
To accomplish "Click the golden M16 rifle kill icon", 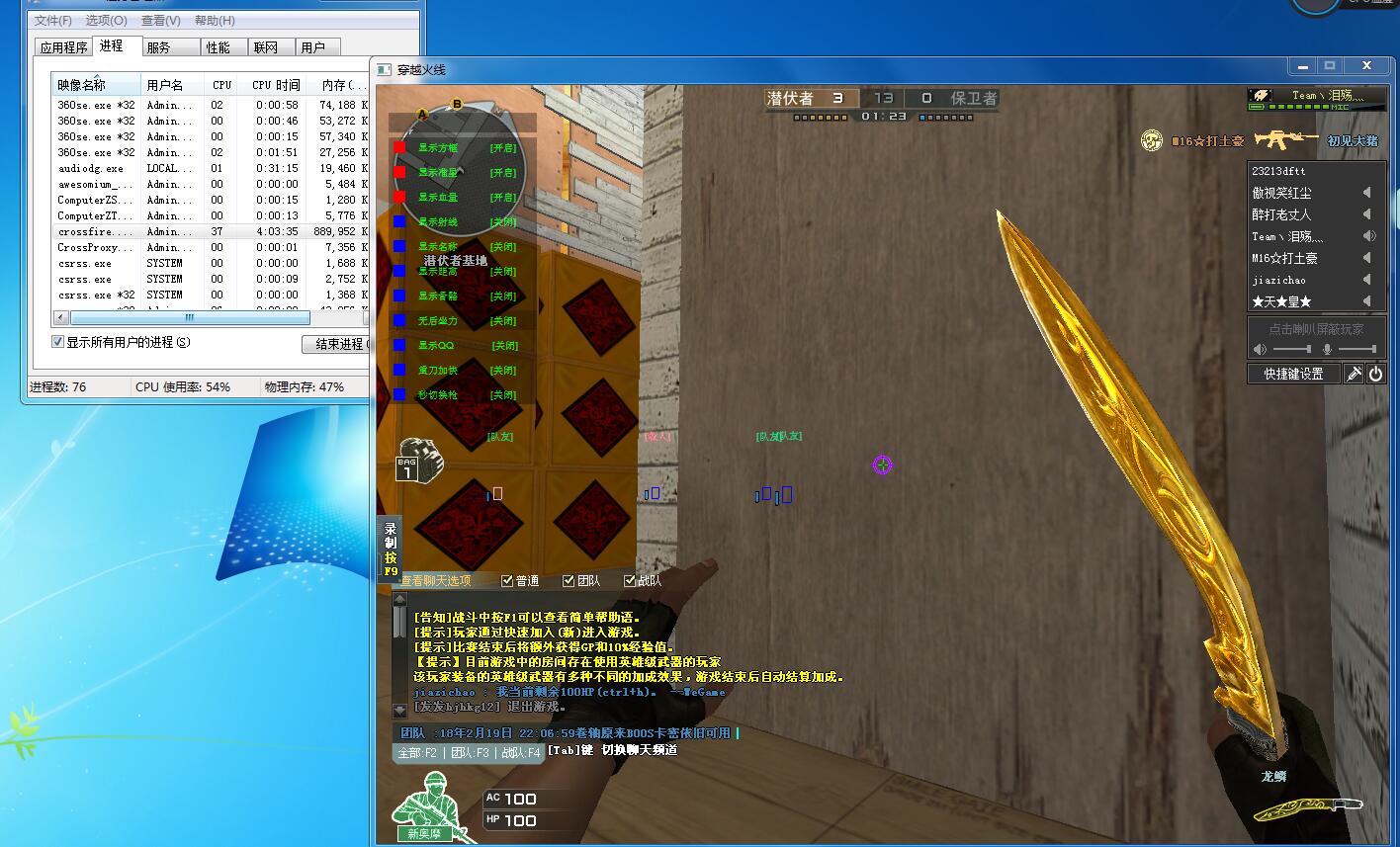I will pos(1285,139).
